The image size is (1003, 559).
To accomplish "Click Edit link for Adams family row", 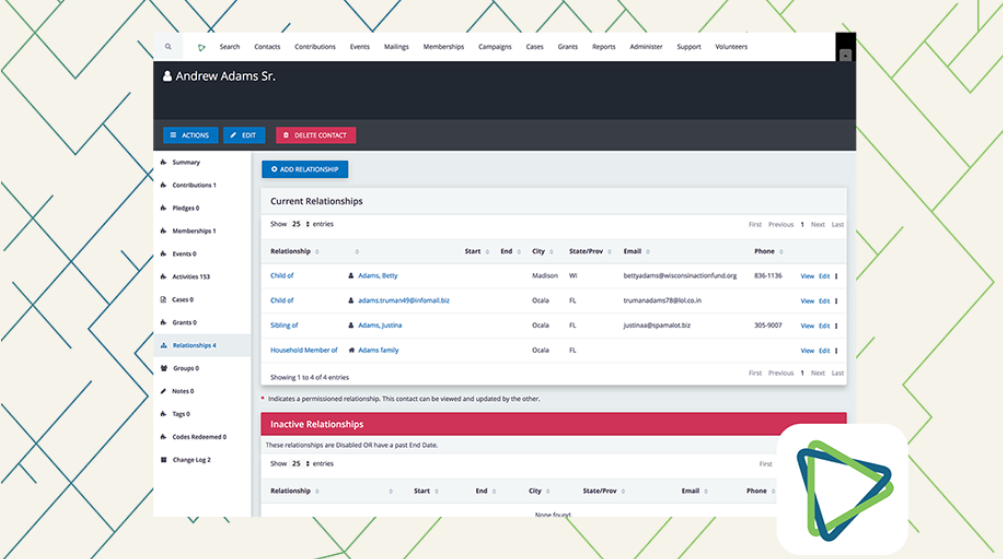I will pyautogui.click(x=824, y=351).
